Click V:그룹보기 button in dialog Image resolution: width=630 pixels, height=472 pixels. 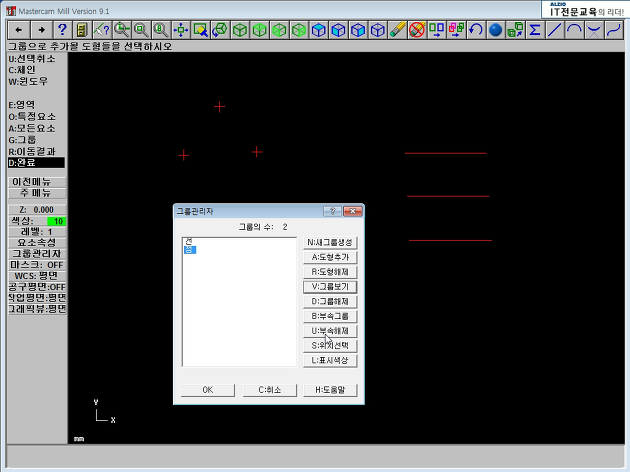click(330, 287)
